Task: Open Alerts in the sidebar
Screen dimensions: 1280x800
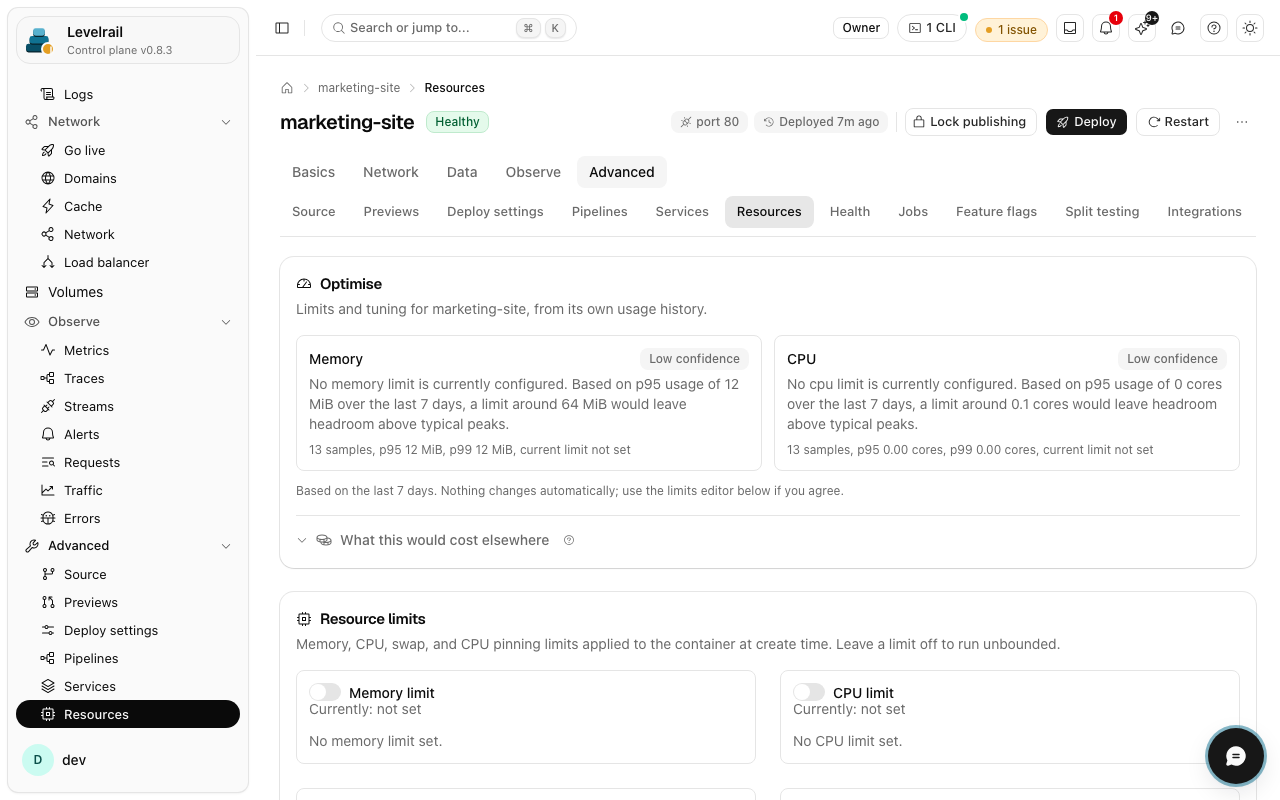Action: point(128,434)
